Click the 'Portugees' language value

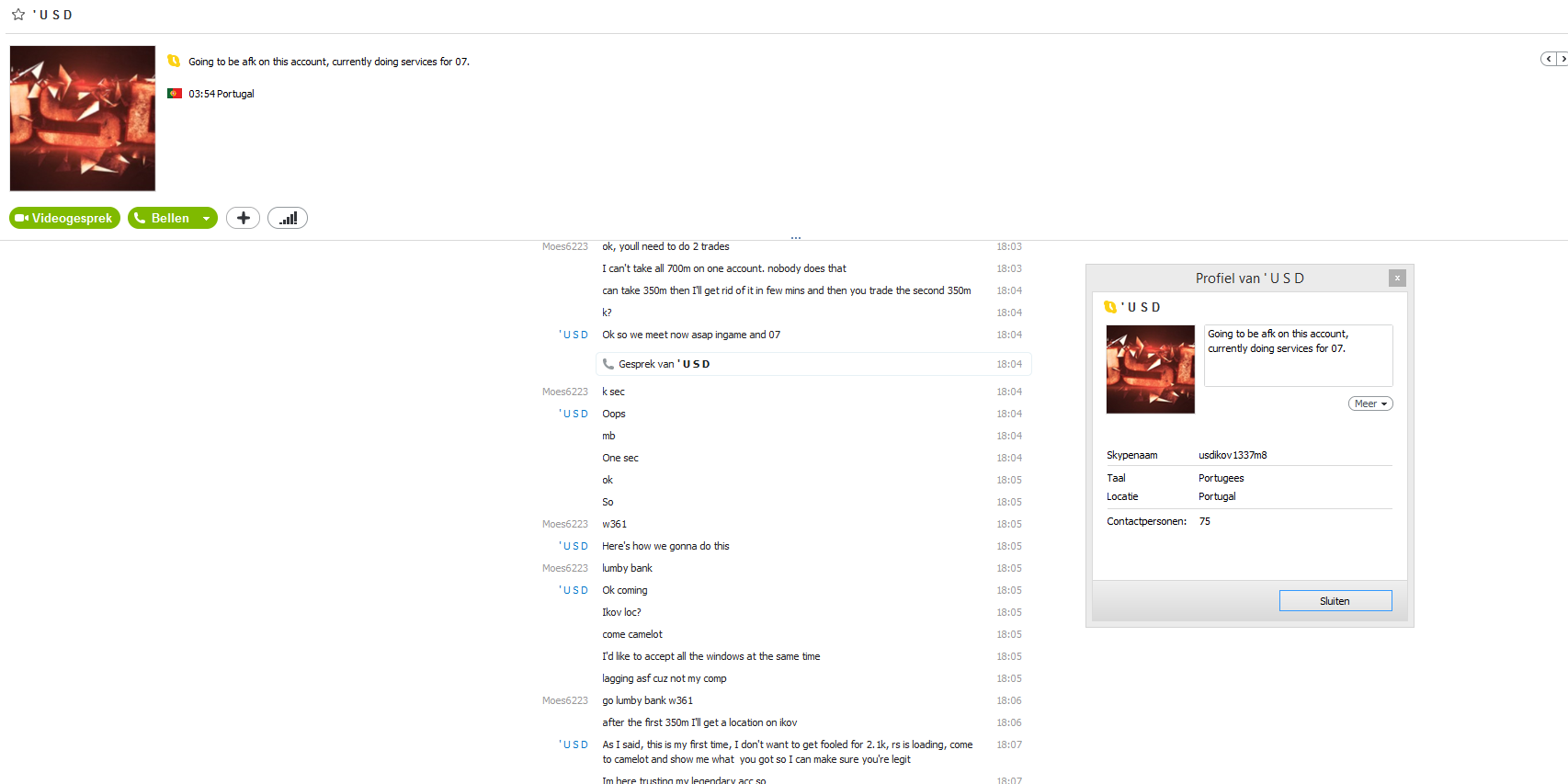tap(1221, 478)
